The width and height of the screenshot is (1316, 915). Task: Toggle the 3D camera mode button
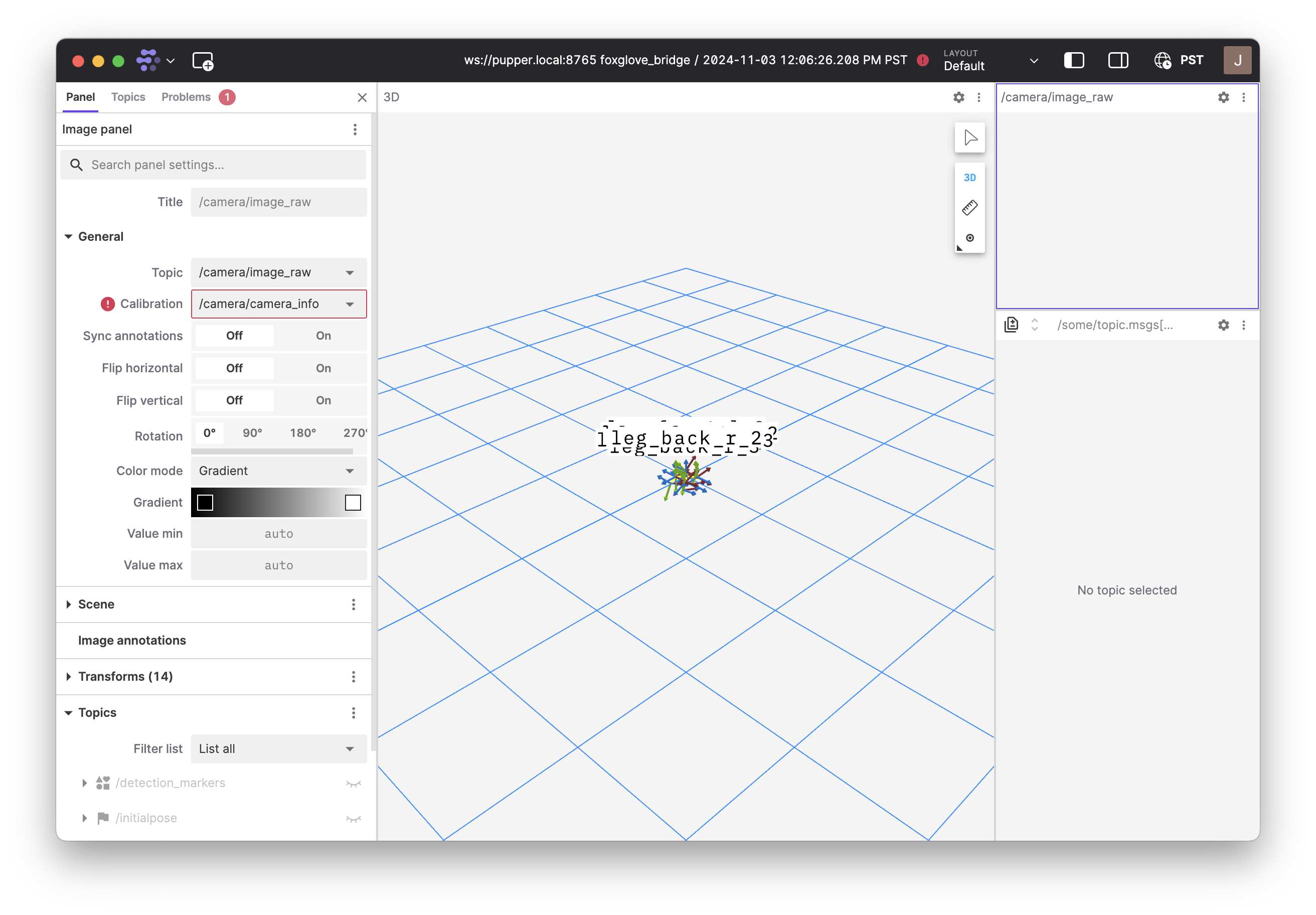969,178
